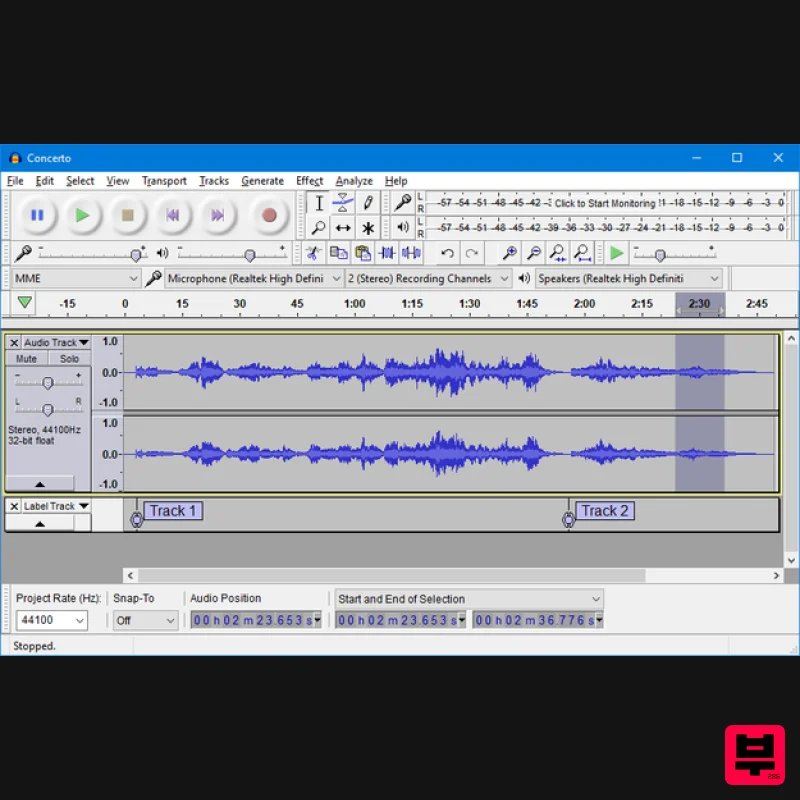The image size is (800, 800).
Task: Solo the audio track
Action: (68, 358)
